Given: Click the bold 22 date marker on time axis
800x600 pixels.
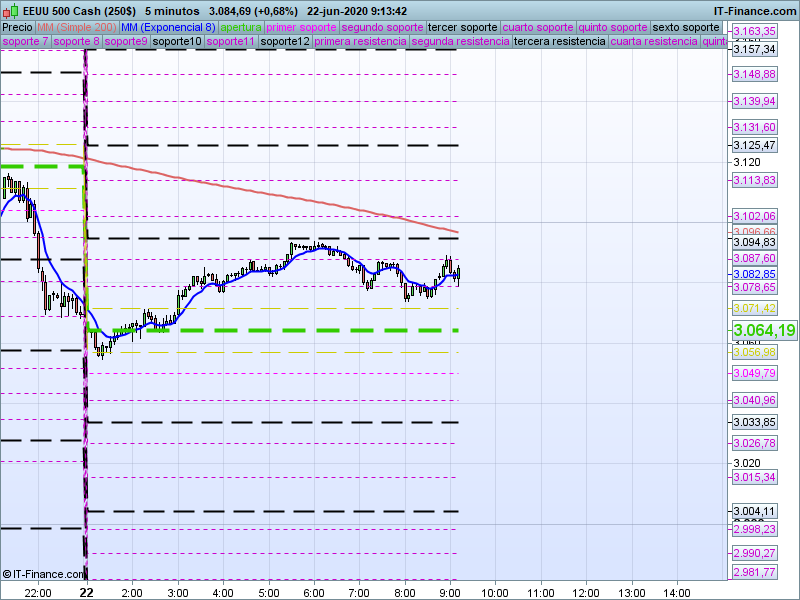Looking at the screenshot, I should [88, 592].
